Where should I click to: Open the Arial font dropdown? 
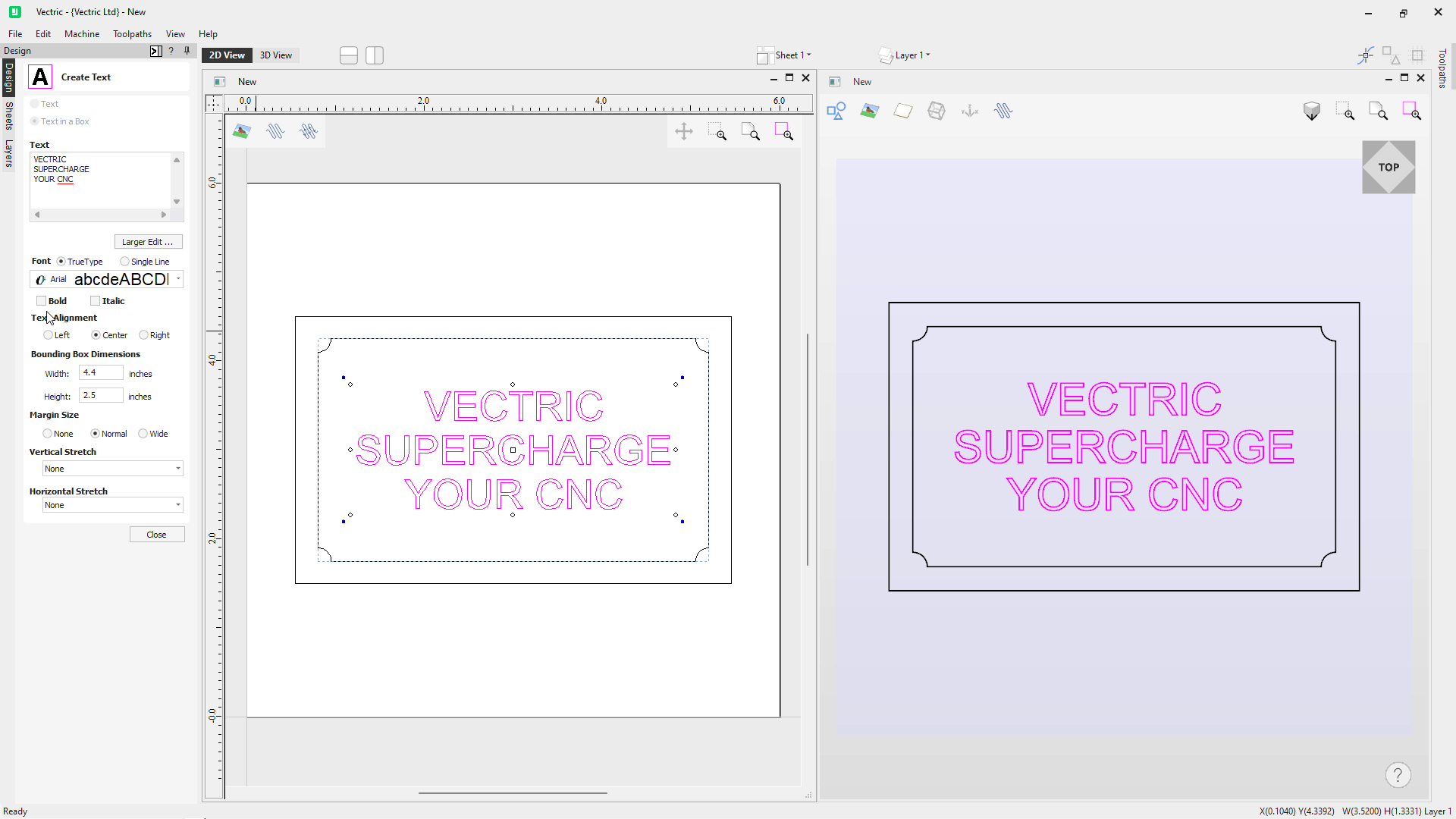coord(178,280)
